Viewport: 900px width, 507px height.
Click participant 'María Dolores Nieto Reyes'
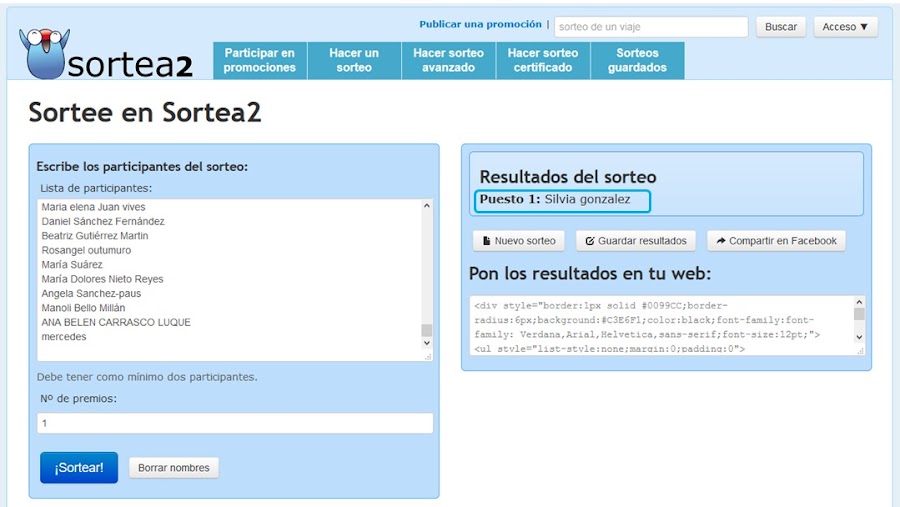(102, 278)
